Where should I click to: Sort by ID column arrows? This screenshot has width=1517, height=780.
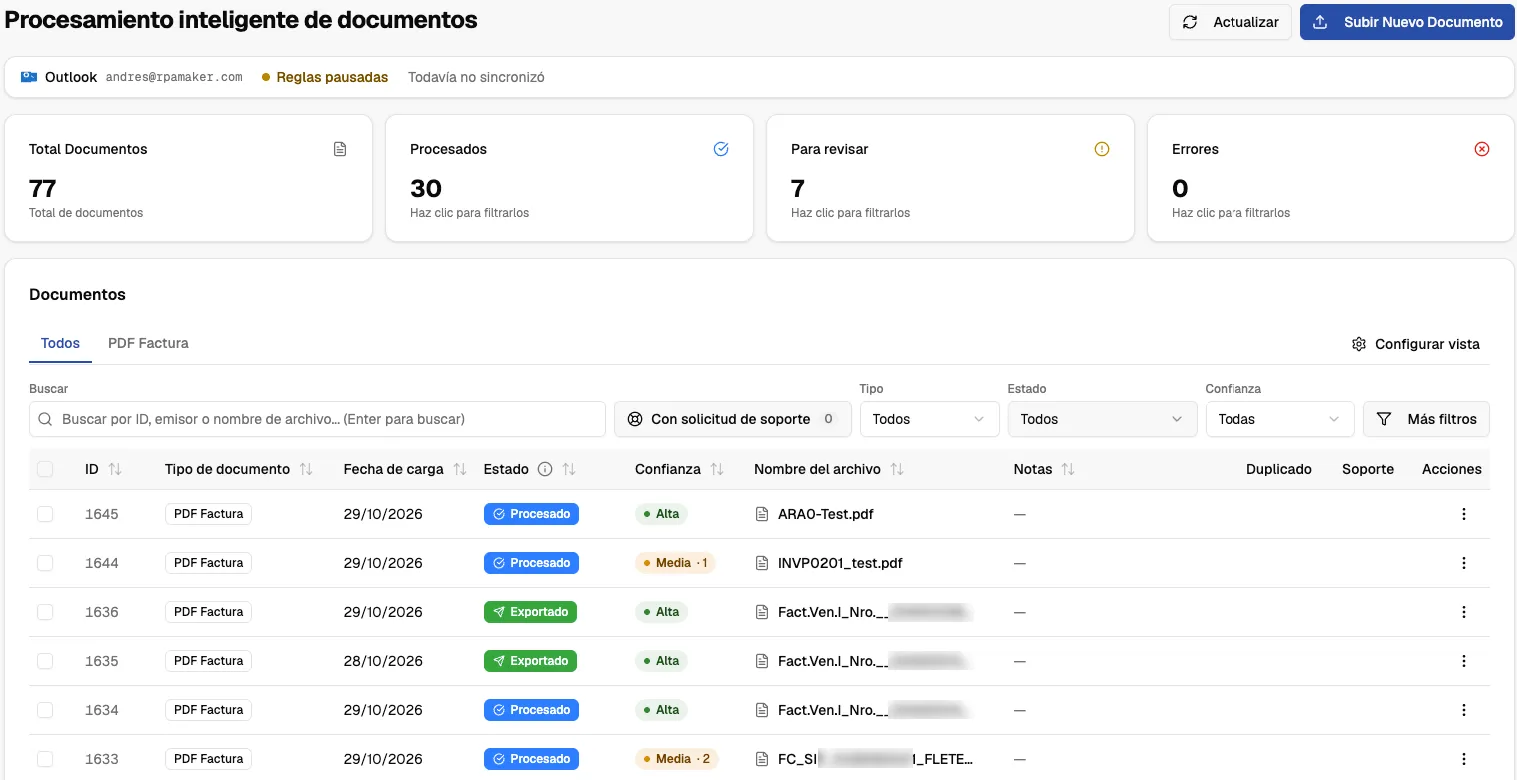[115, 469]
